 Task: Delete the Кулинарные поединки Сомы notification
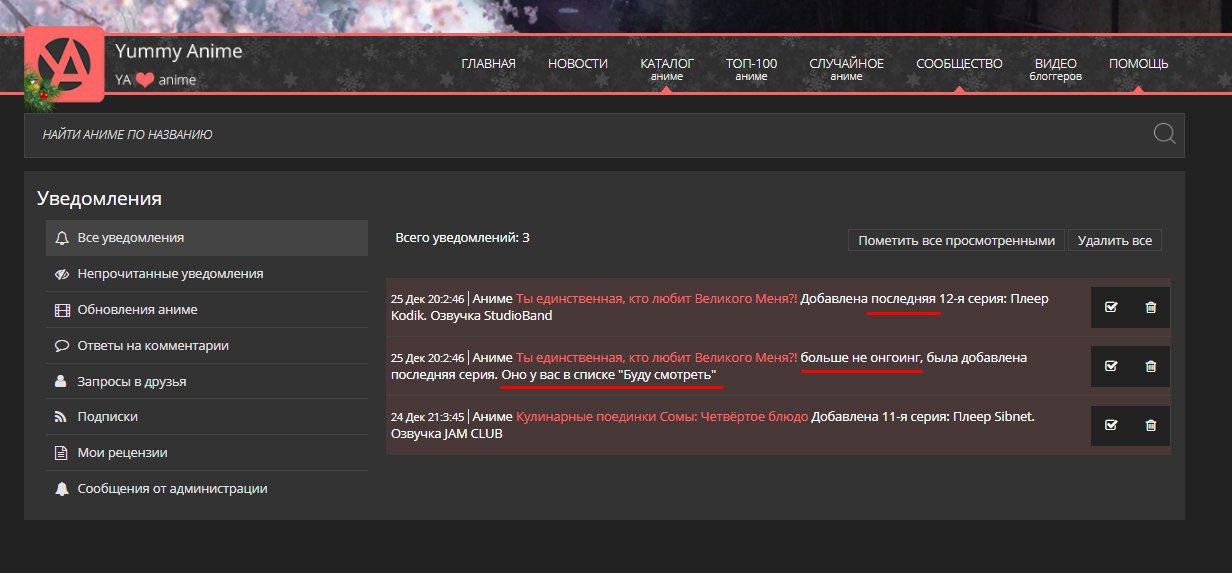[1150, 425]
